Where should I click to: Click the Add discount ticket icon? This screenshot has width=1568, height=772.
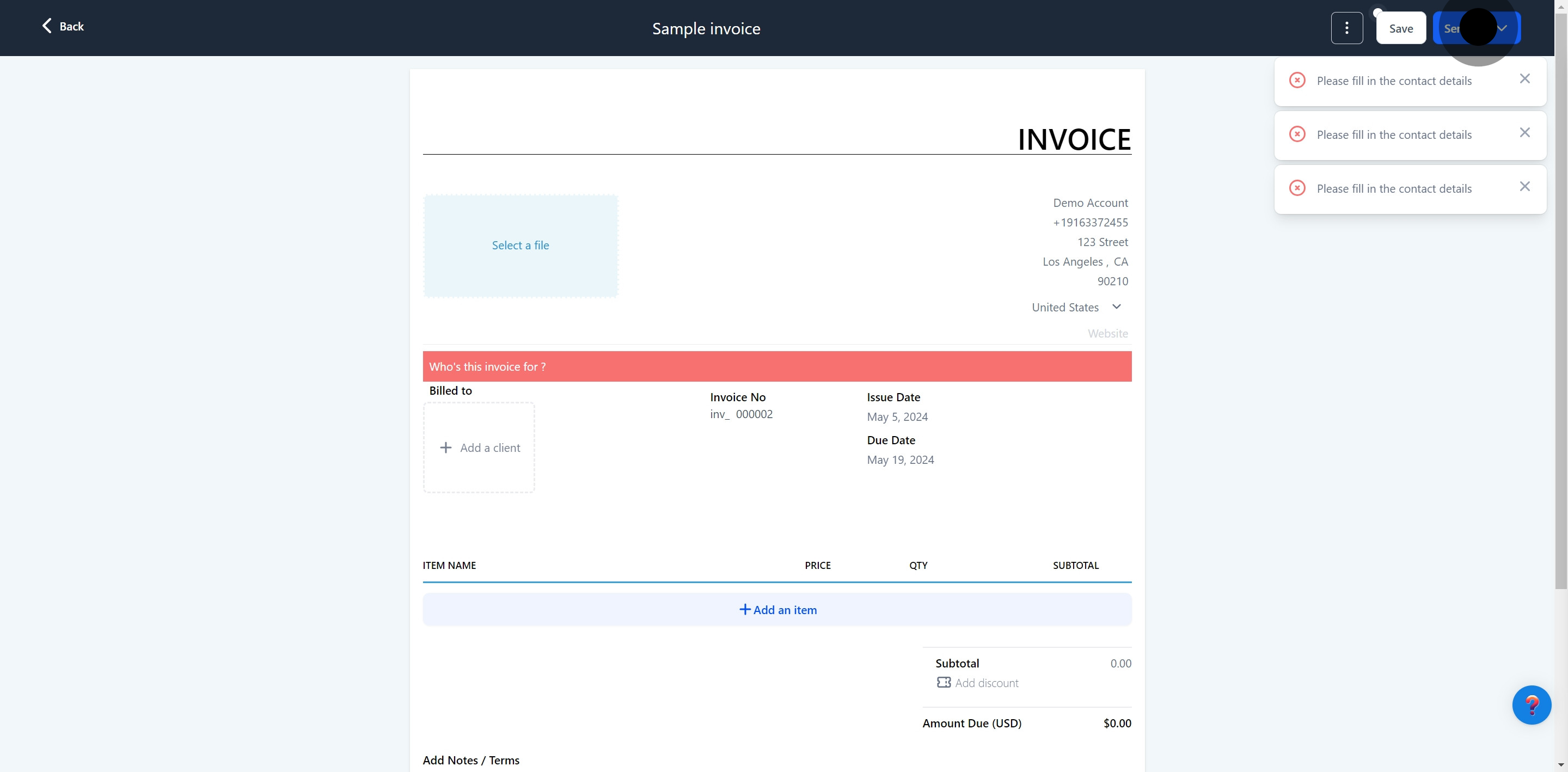(x=944, y=683)
